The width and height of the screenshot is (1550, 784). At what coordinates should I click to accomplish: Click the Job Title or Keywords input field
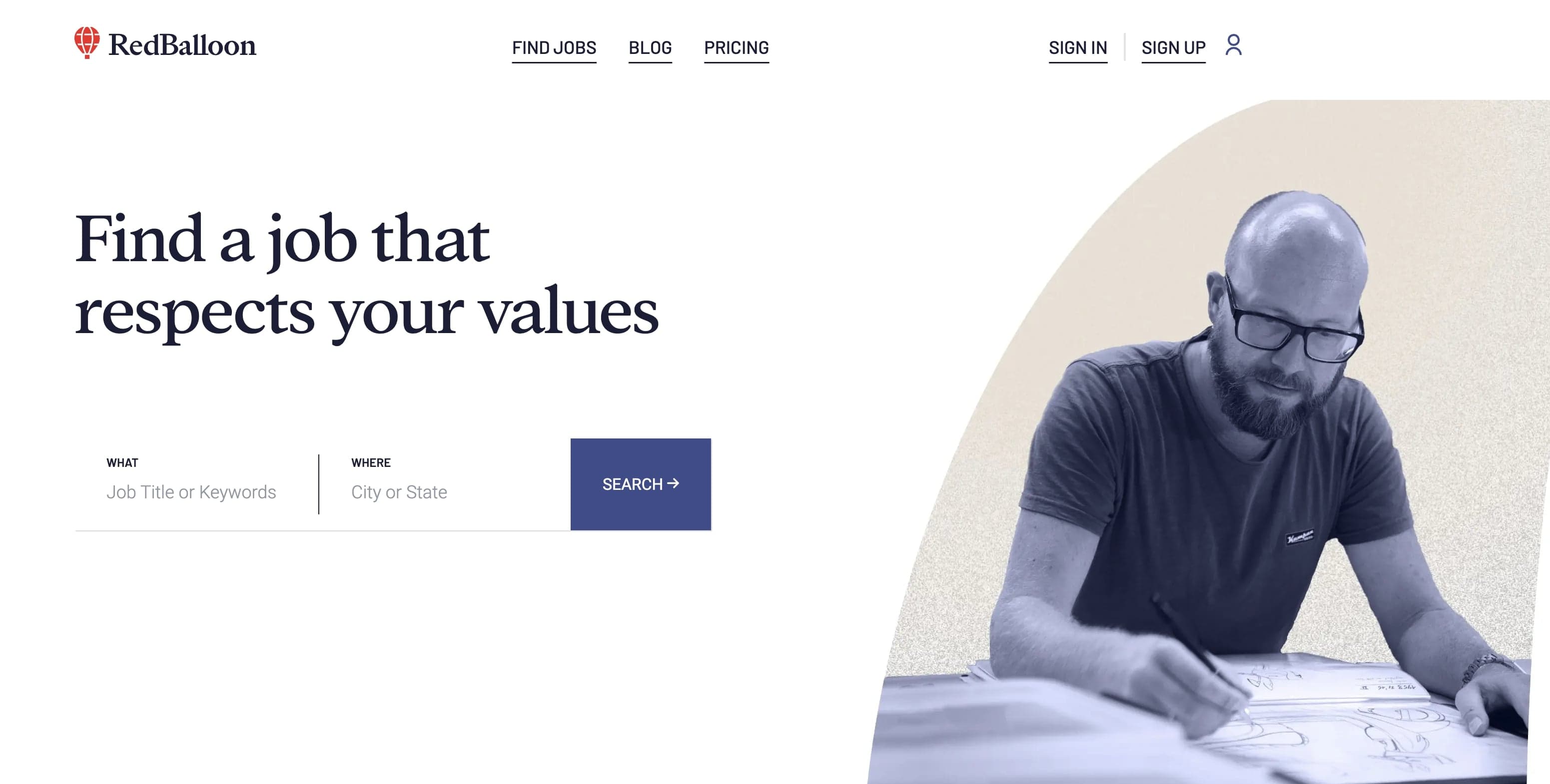pos(192,492)
